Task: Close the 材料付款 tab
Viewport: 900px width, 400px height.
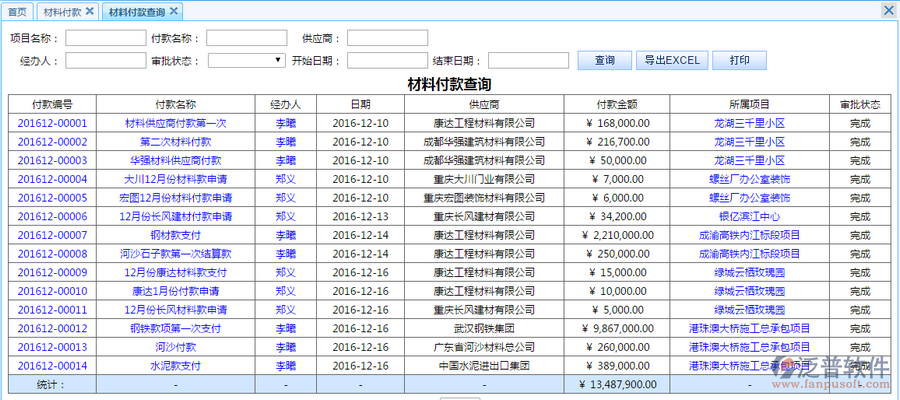Action: (x=89, y=11)
